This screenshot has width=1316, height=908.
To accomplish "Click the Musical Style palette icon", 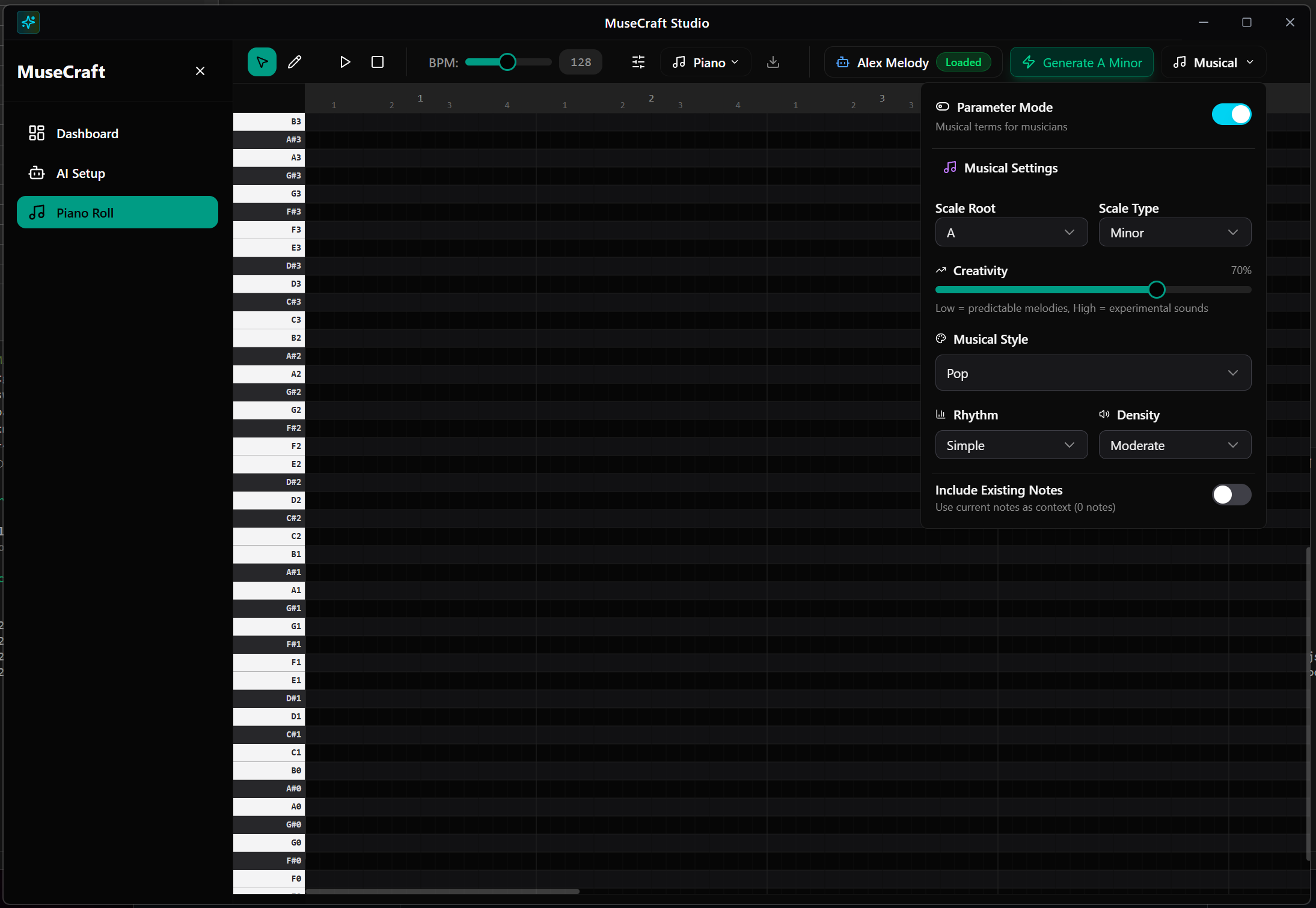I will pyautogui.click(x=941, y=339).
